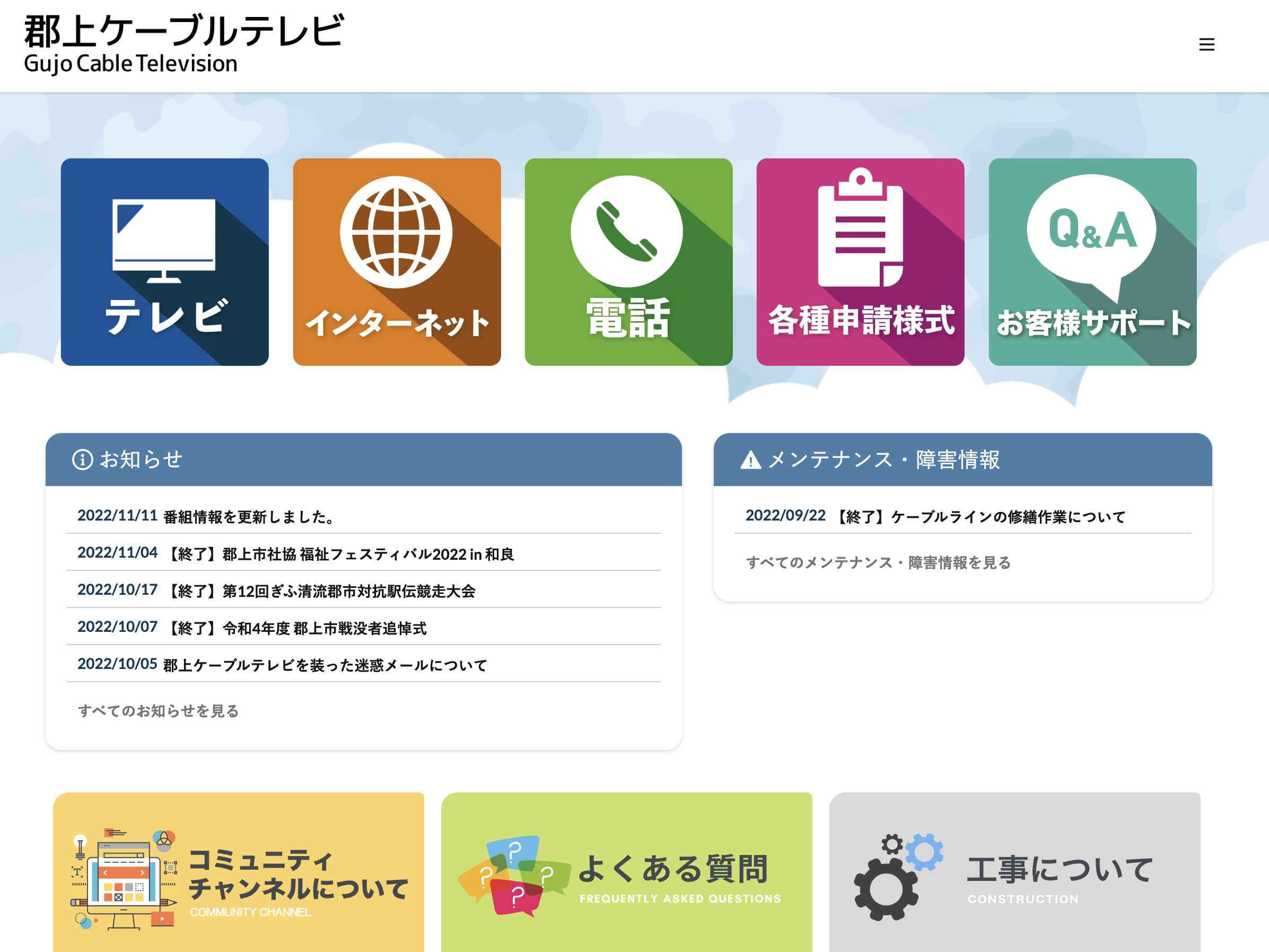1269x952 pixels.
Task: Open the 令和4年度 郡上市戦没者追悼式 news item
Action: click(x=297, y=629)
